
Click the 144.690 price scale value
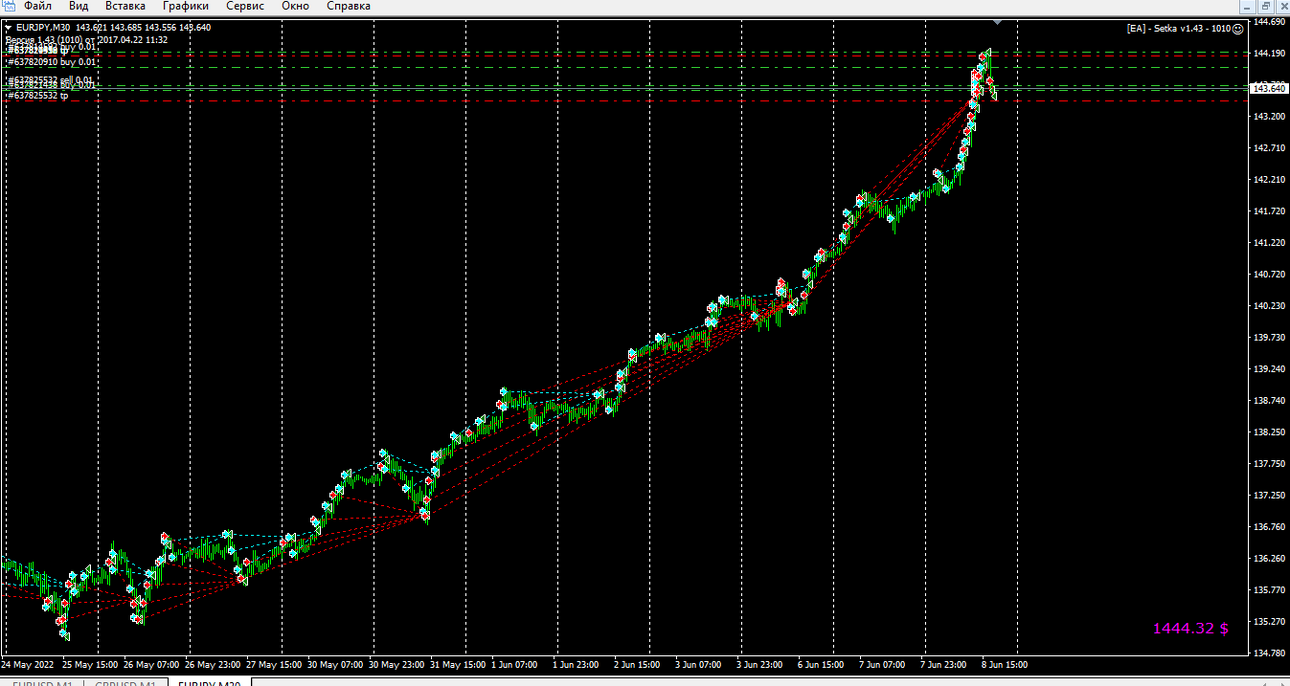click(1268, 21)
